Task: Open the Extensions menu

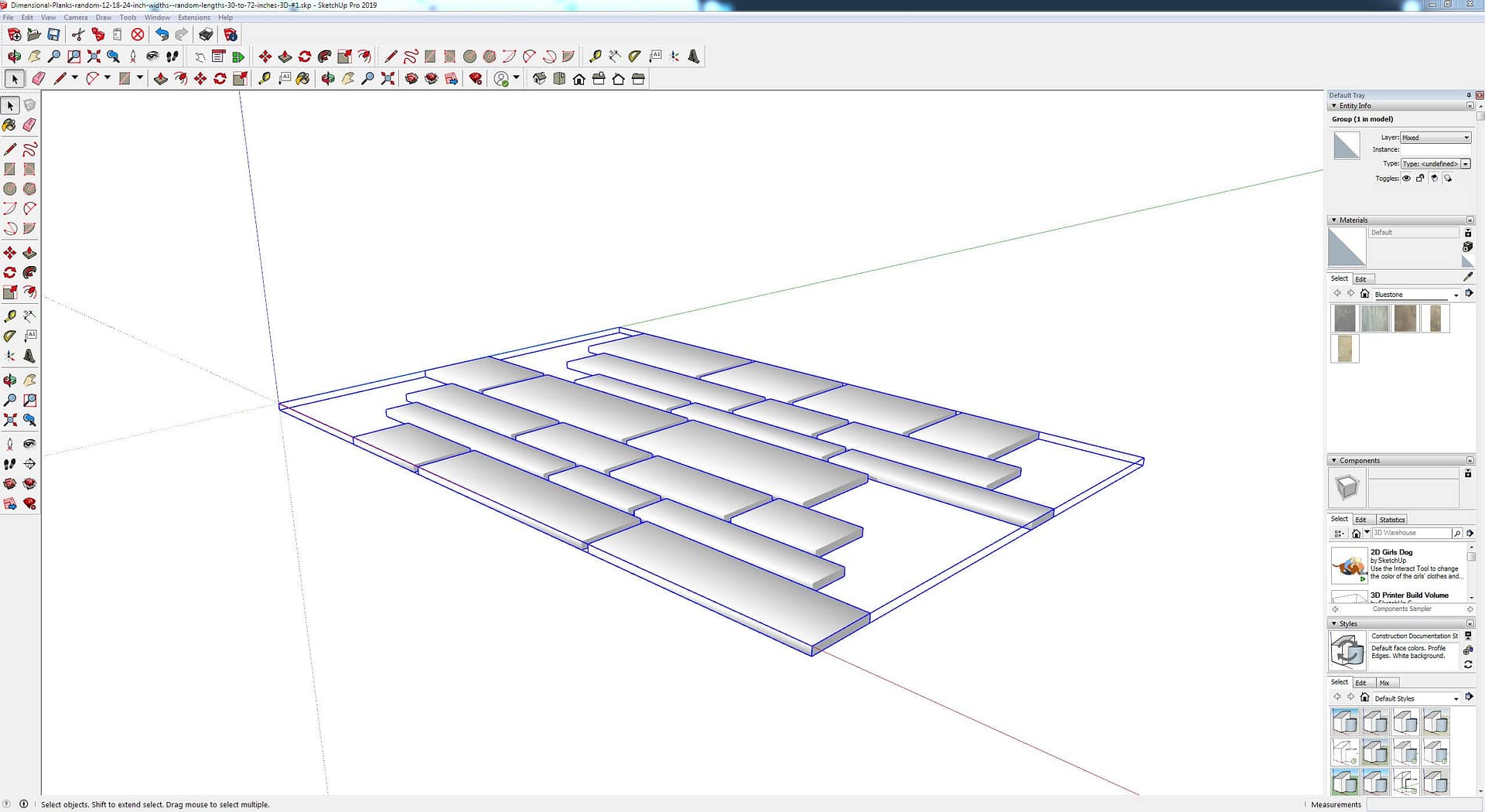Action: point(193,17)
